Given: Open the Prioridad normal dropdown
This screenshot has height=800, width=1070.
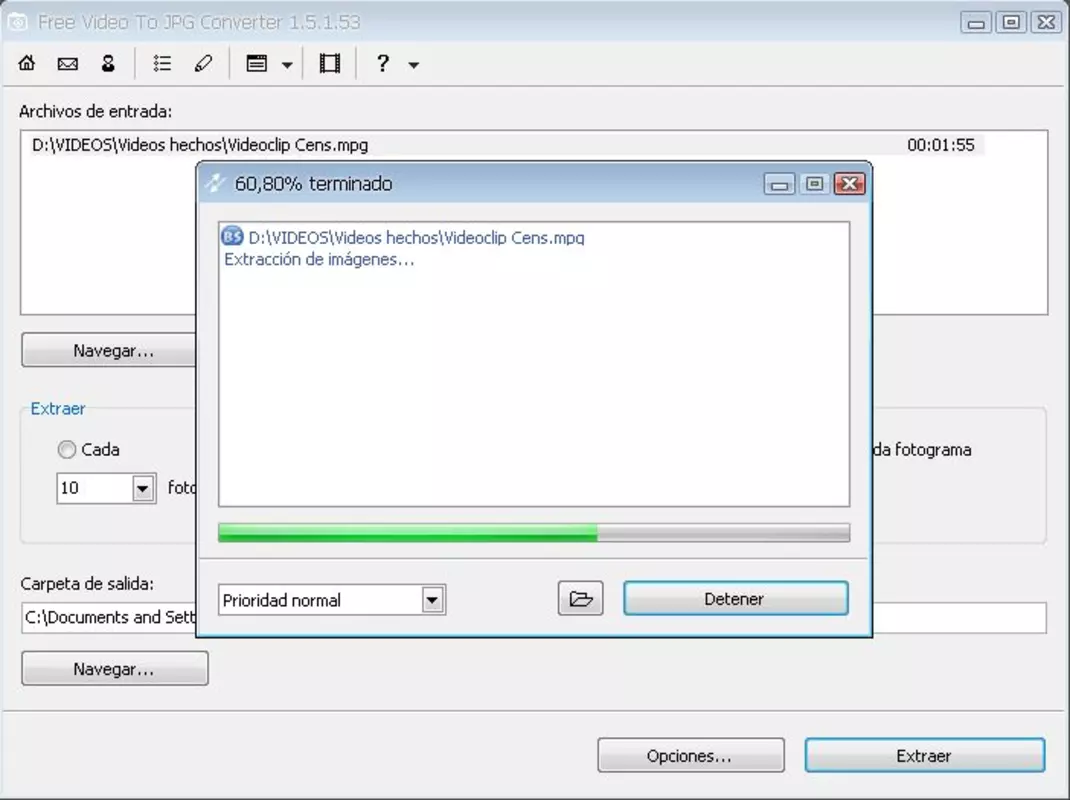Looking at the screenshot, I should click(x=332, y=600).
